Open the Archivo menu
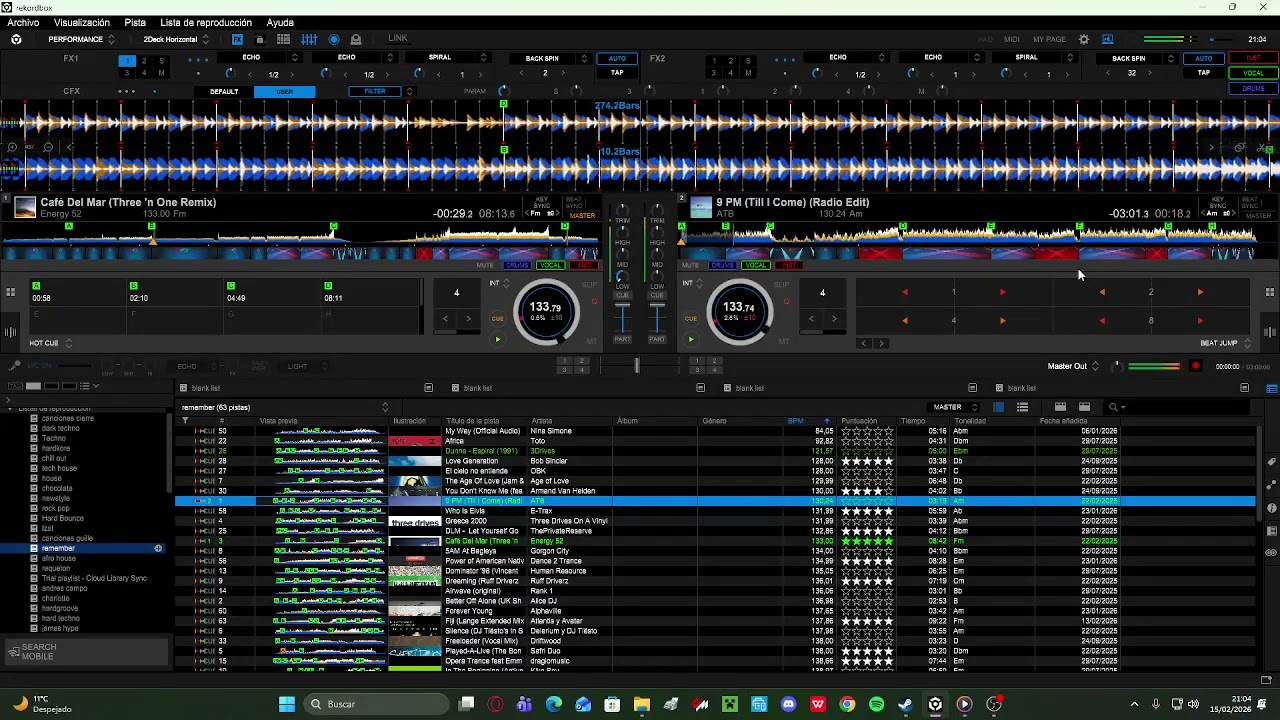This screenshot has height=720, width=1280. pos(23,22)
